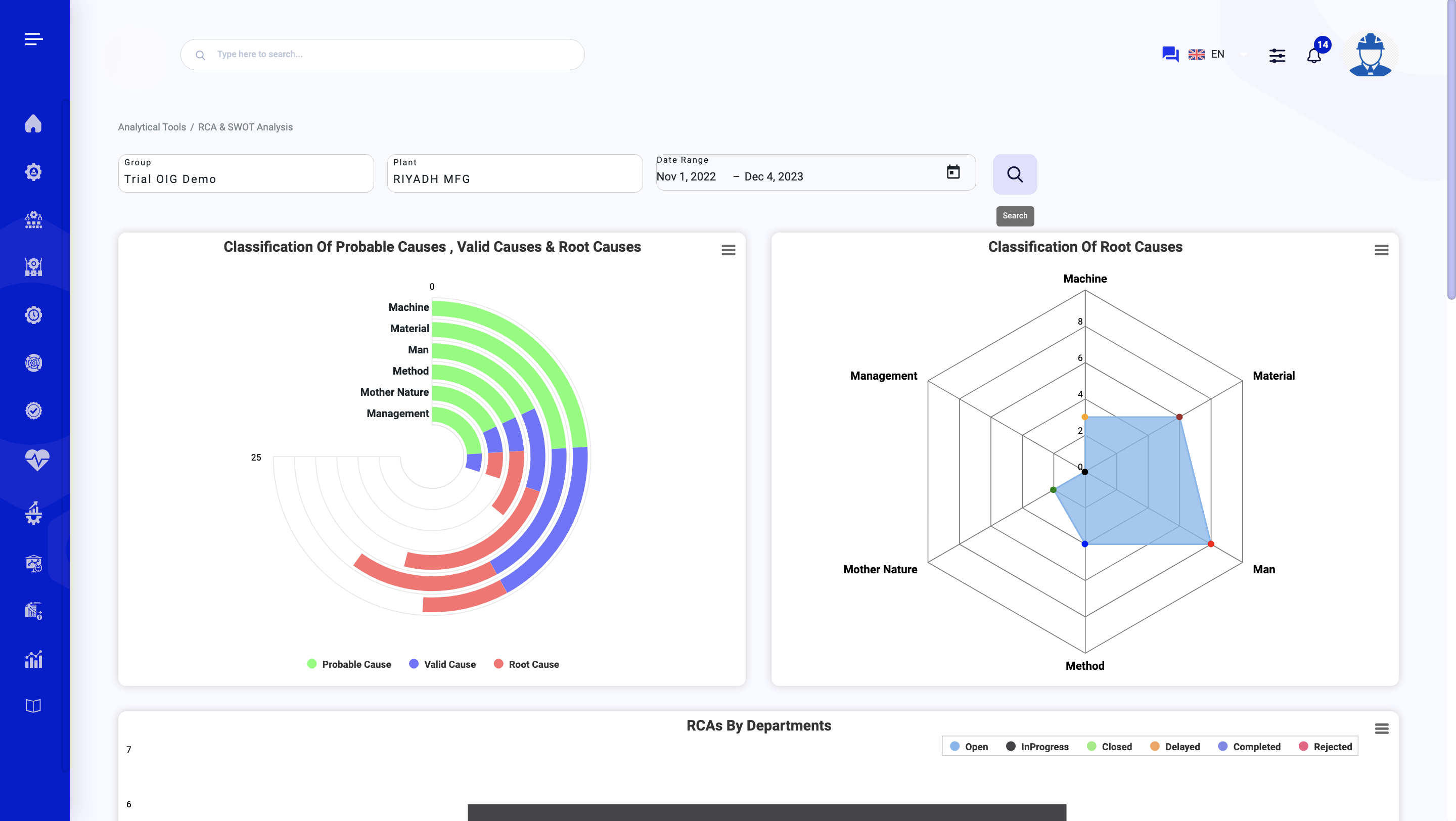Viewport: 1456px width, 821px height.
Task: Open the checkmark badge sidebar icon
Action: (x=33, y=411)
